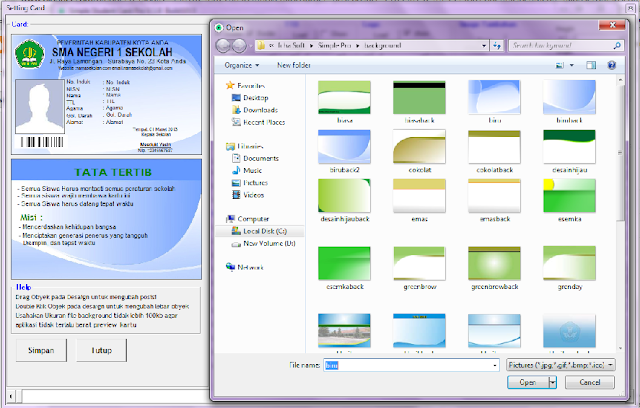Expand the hidden breadcrumb chevron in address bar

click(271, 45)
